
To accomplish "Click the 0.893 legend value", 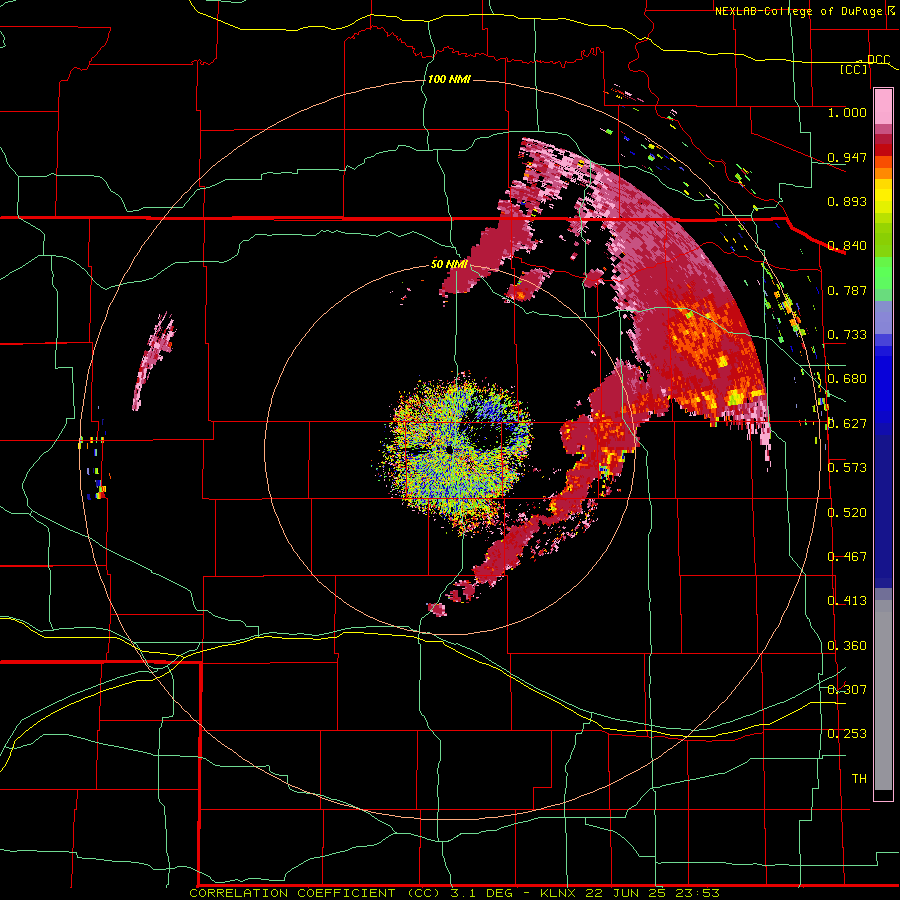I will 847,201.
